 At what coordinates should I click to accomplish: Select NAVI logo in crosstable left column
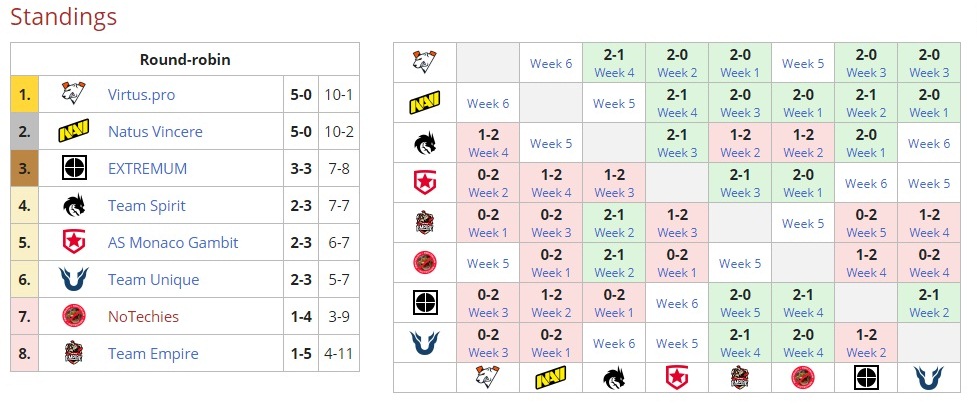tap(425, 103)
